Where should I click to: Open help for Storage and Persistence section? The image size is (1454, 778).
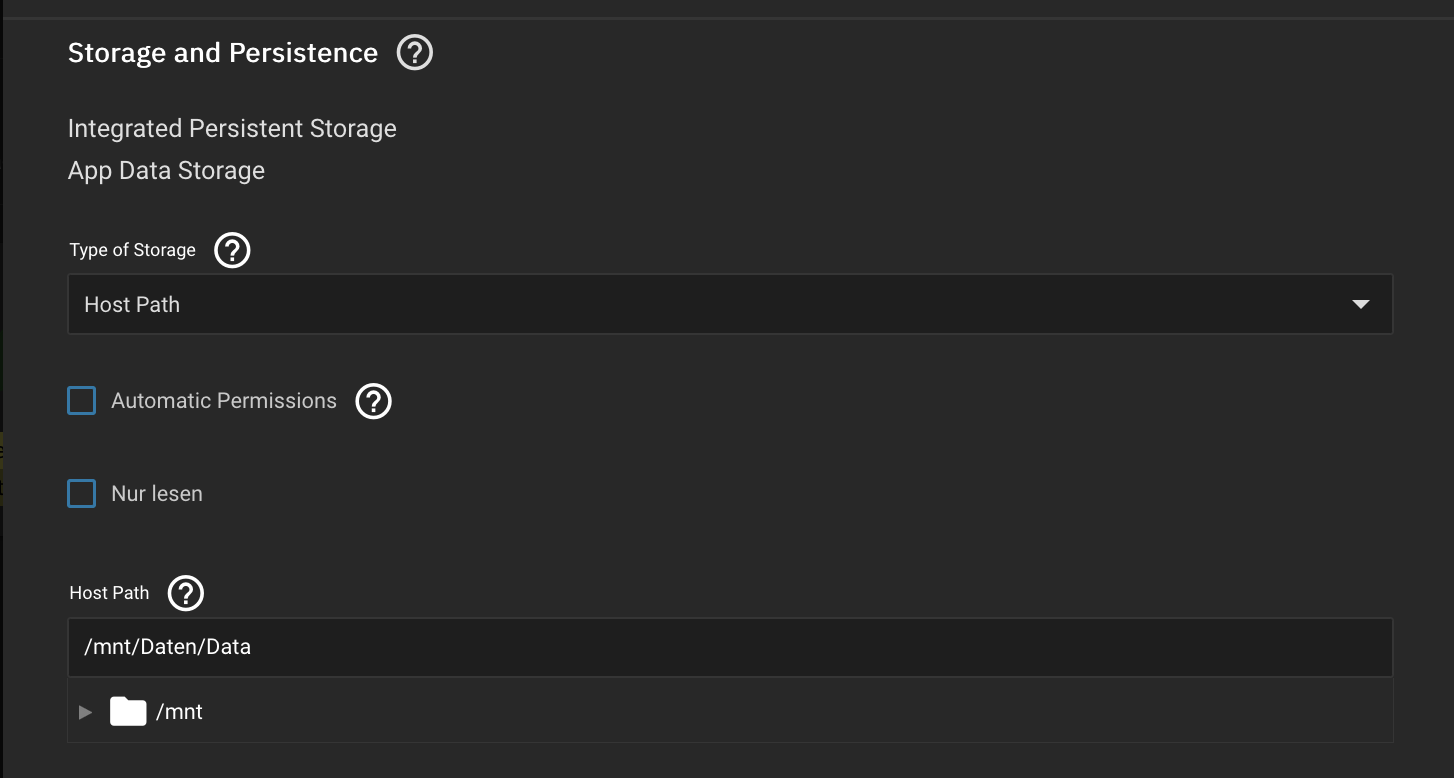pos(415,53)
